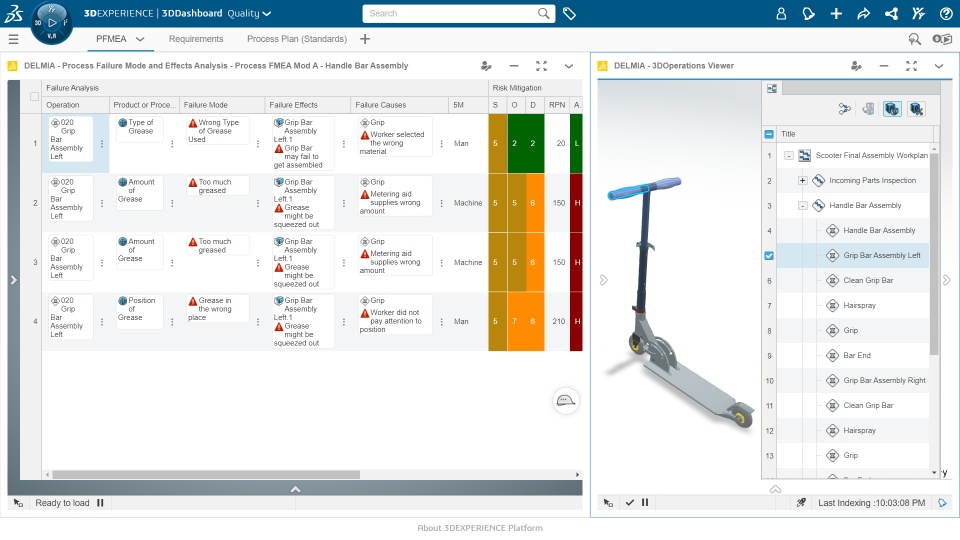Switch to the PFMEA tab

111,39
